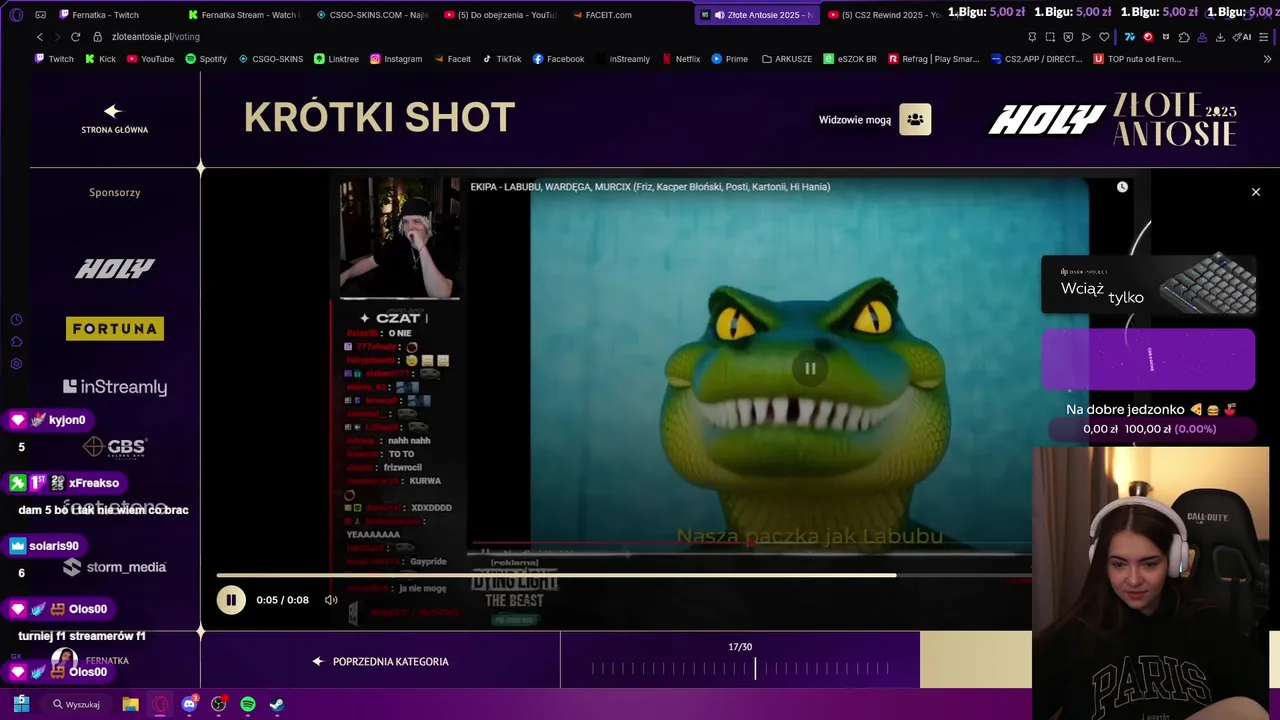Open OBS Studio from the taskbar
This screenshot has width=1280, height=720.
point(219,704)
